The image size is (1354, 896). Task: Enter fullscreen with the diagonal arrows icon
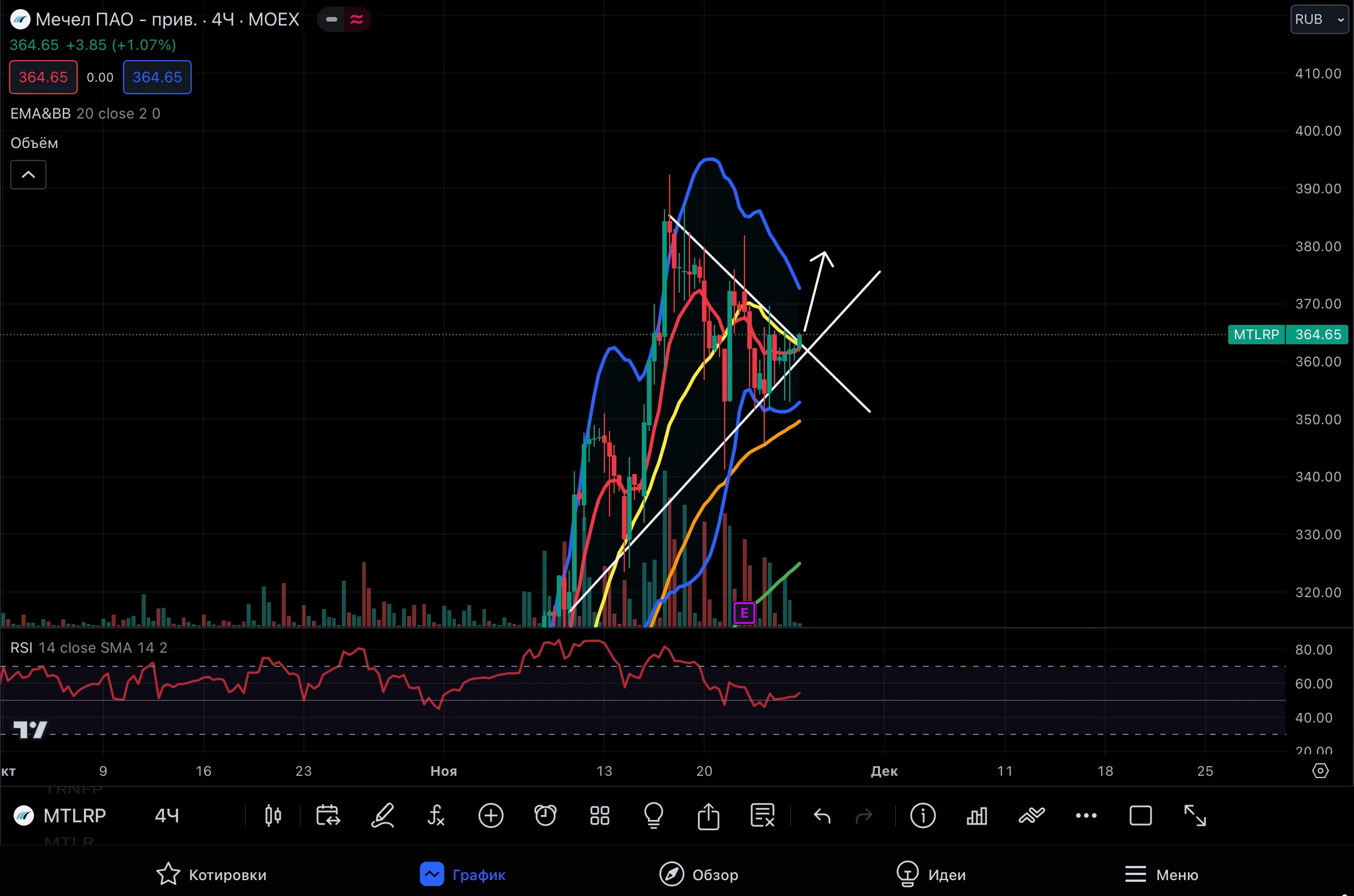pos(1195,815)
